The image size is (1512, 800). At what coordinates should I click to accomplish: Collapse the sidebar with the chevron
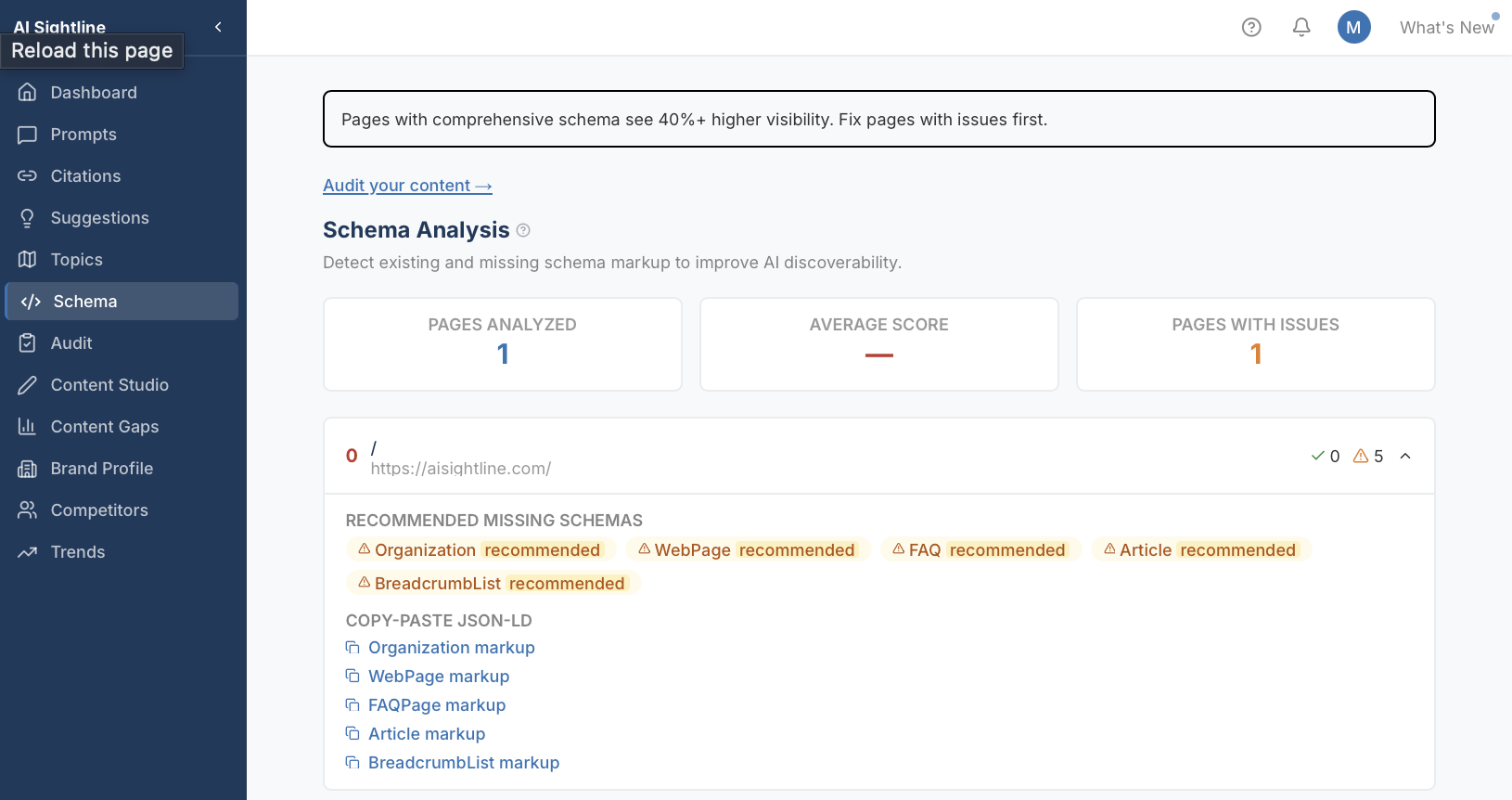click(218, 27)
